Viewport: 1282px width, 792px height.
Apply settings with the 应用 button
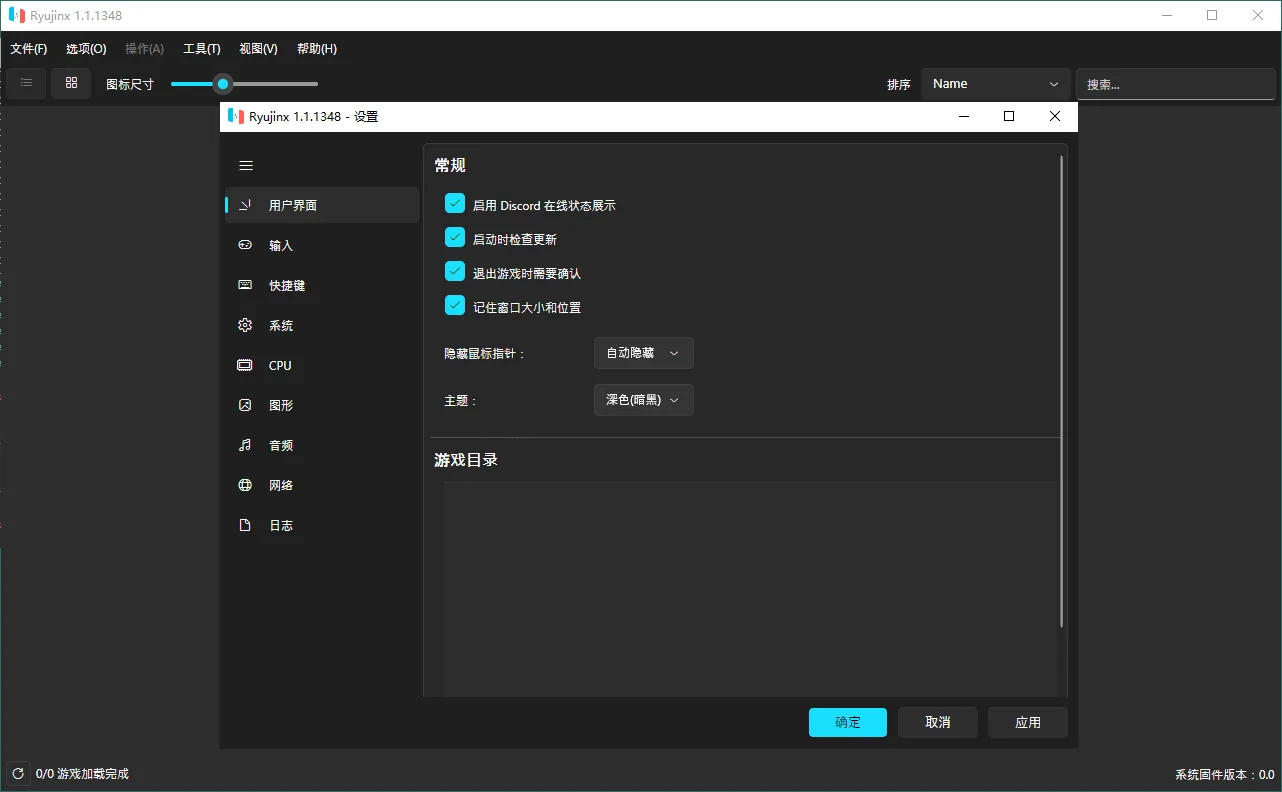(x=1027, y=722)
